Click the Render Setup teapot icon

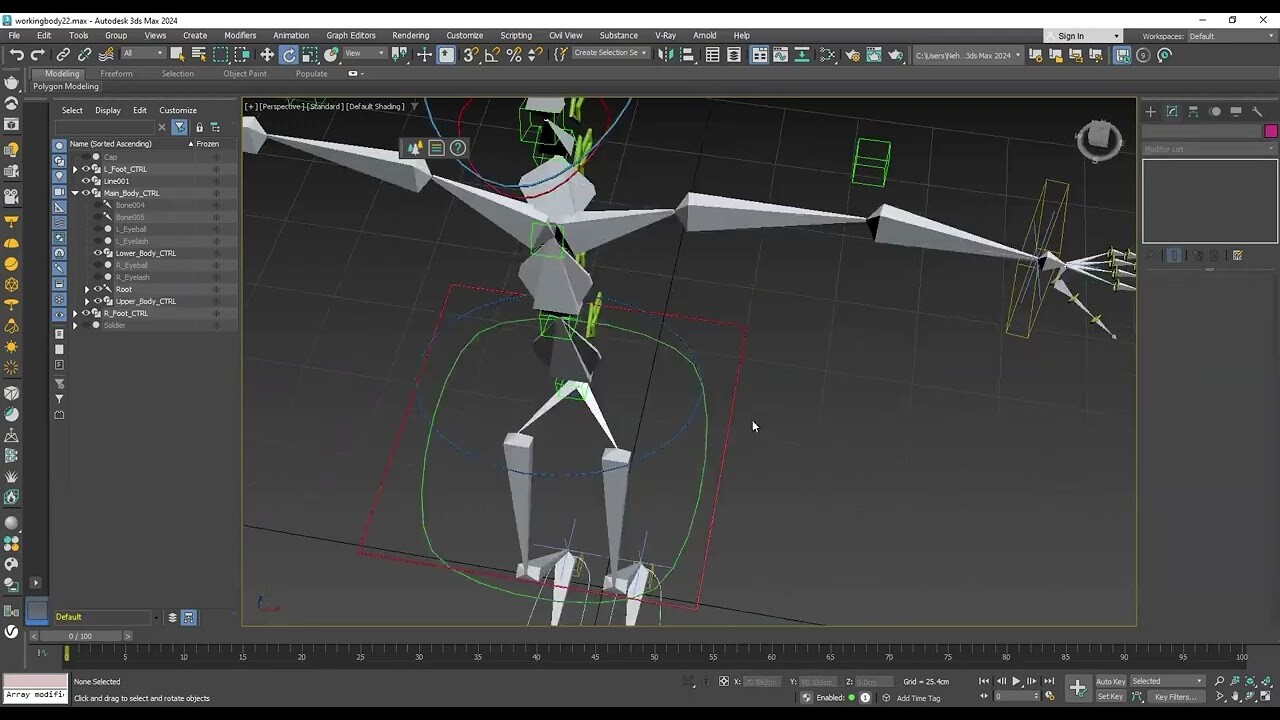[x=853, y=54]
